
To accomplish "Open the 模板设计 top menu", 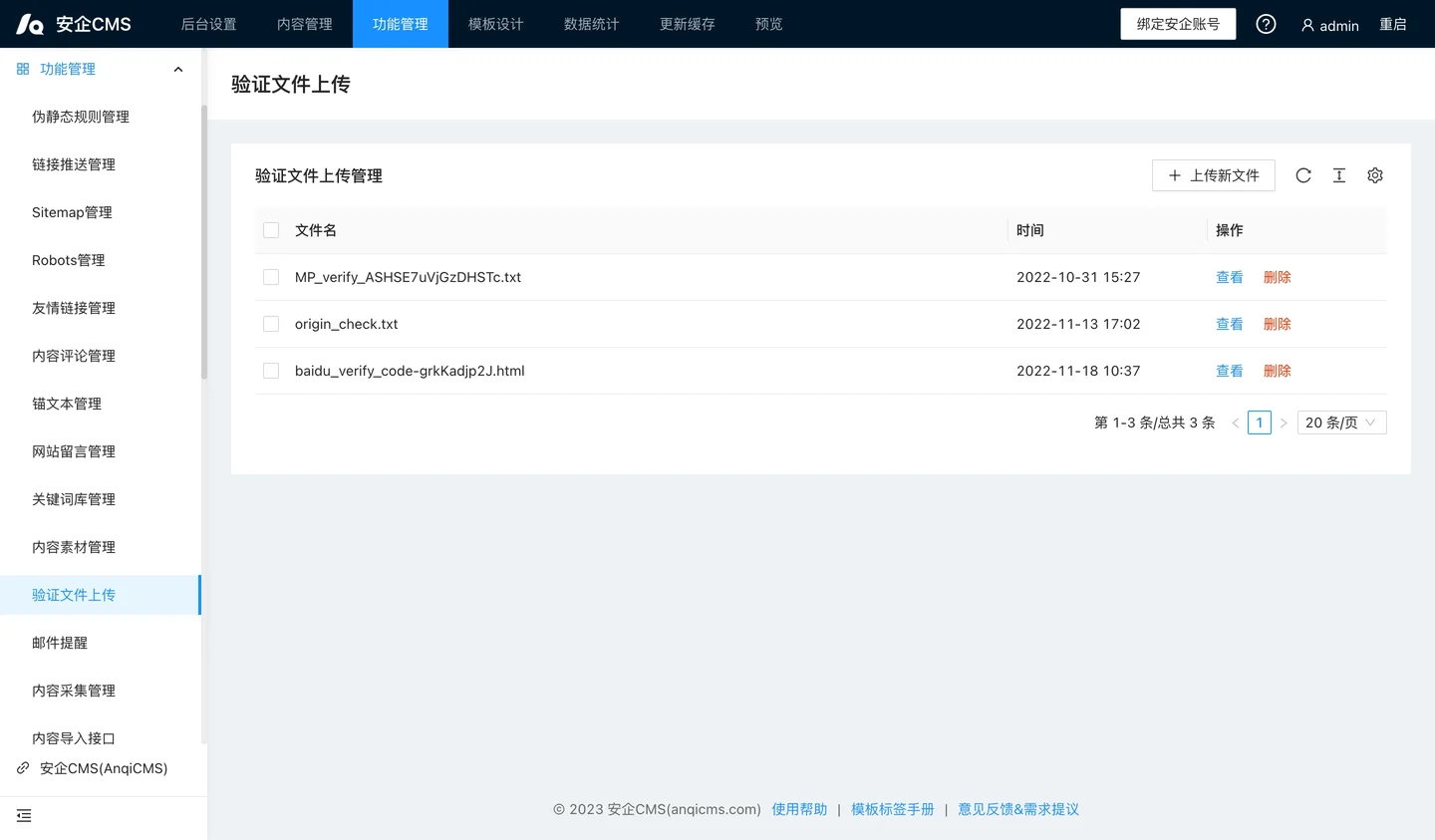I will [x=496, y=24].
